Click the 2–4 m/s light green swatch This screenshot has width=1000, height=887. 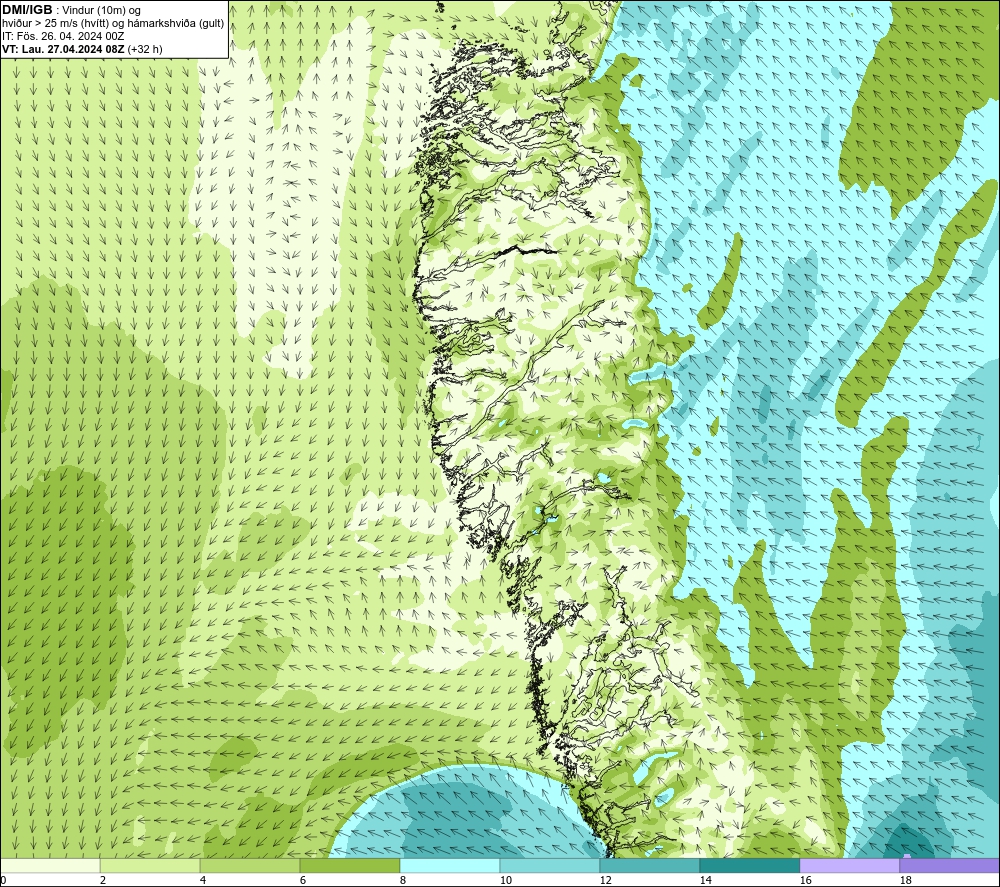click(x=150, y=865)
